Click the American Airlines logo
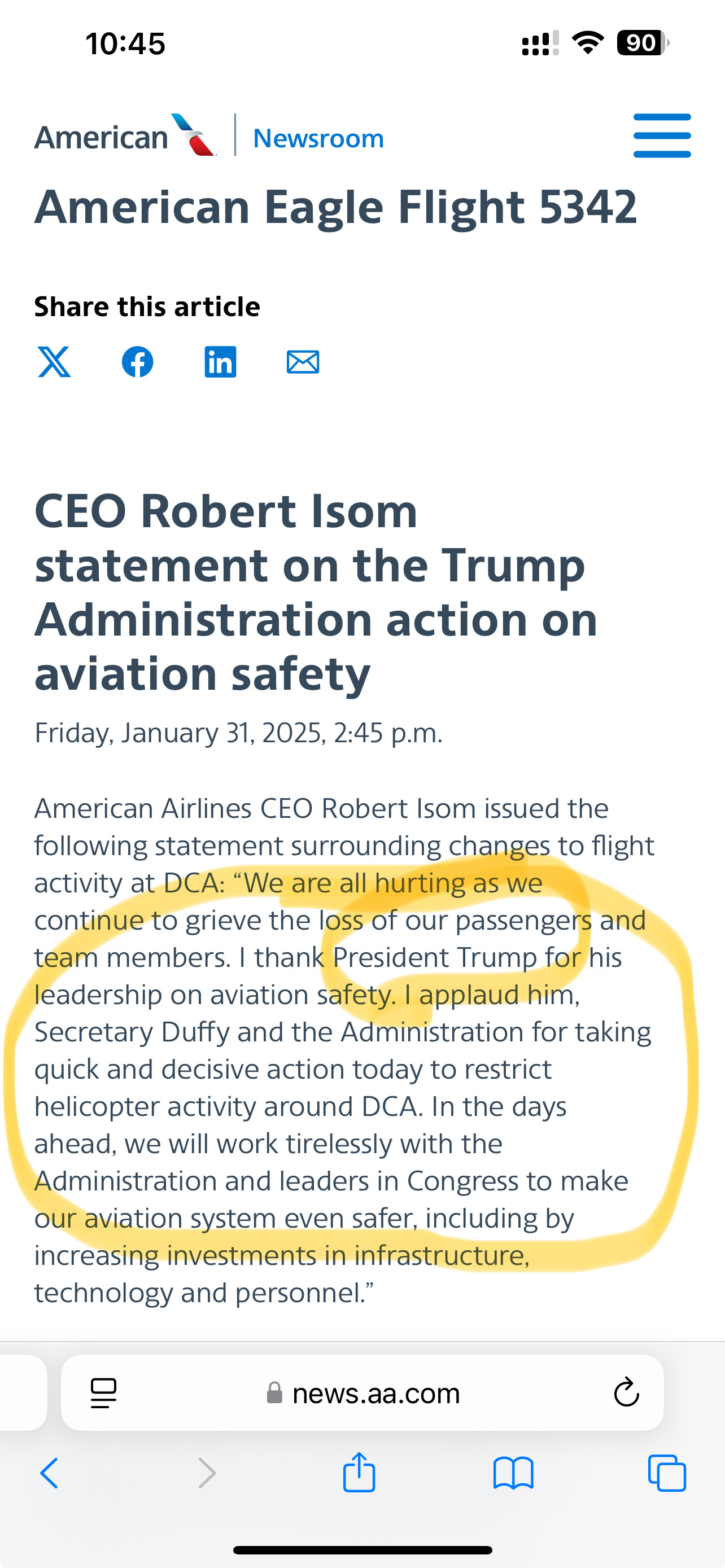The height and width of the screenshot is (1568, 725). pyautogui.click(x=125, y=135)
